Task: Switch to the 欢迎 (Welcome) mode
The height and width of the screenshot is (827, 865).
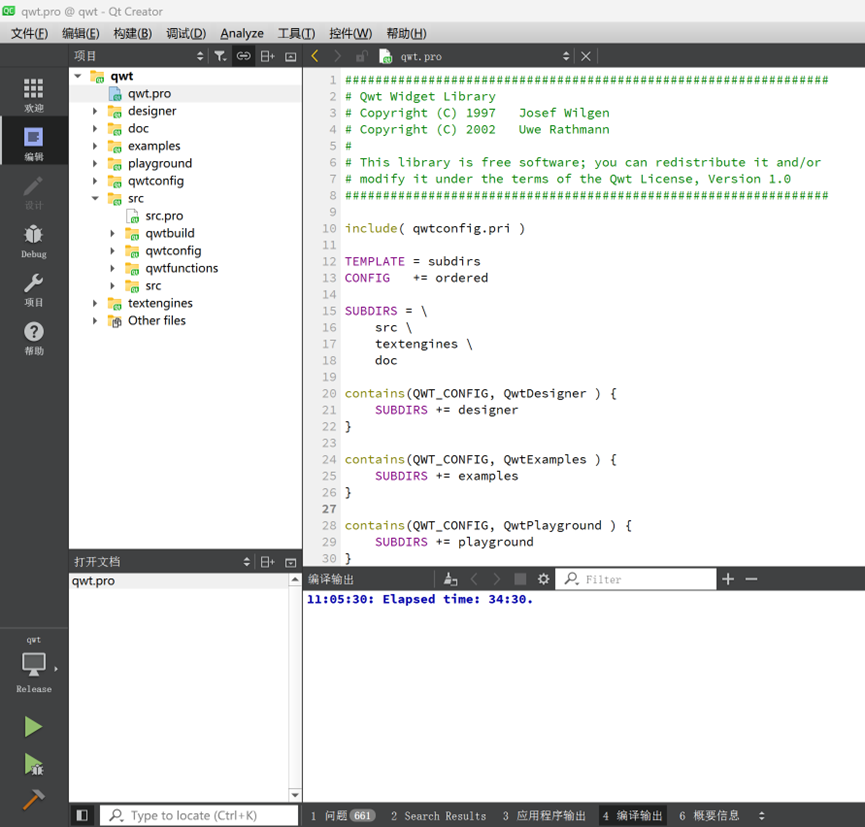Action: coord(34,95)
